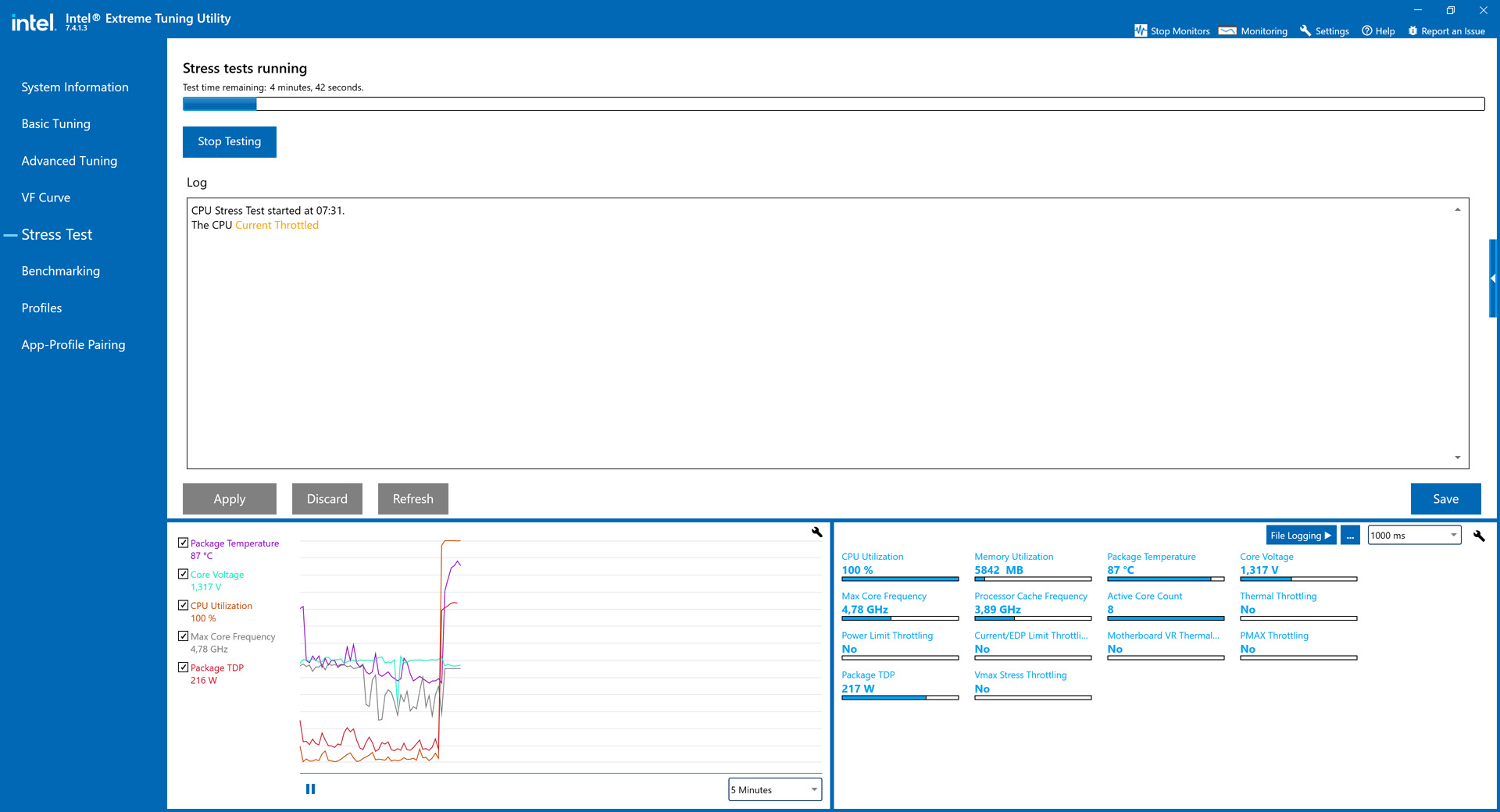Click PMAX Throttling tile
Viewport: 1500px width, 812px height.
click(x=1298, y=646)
